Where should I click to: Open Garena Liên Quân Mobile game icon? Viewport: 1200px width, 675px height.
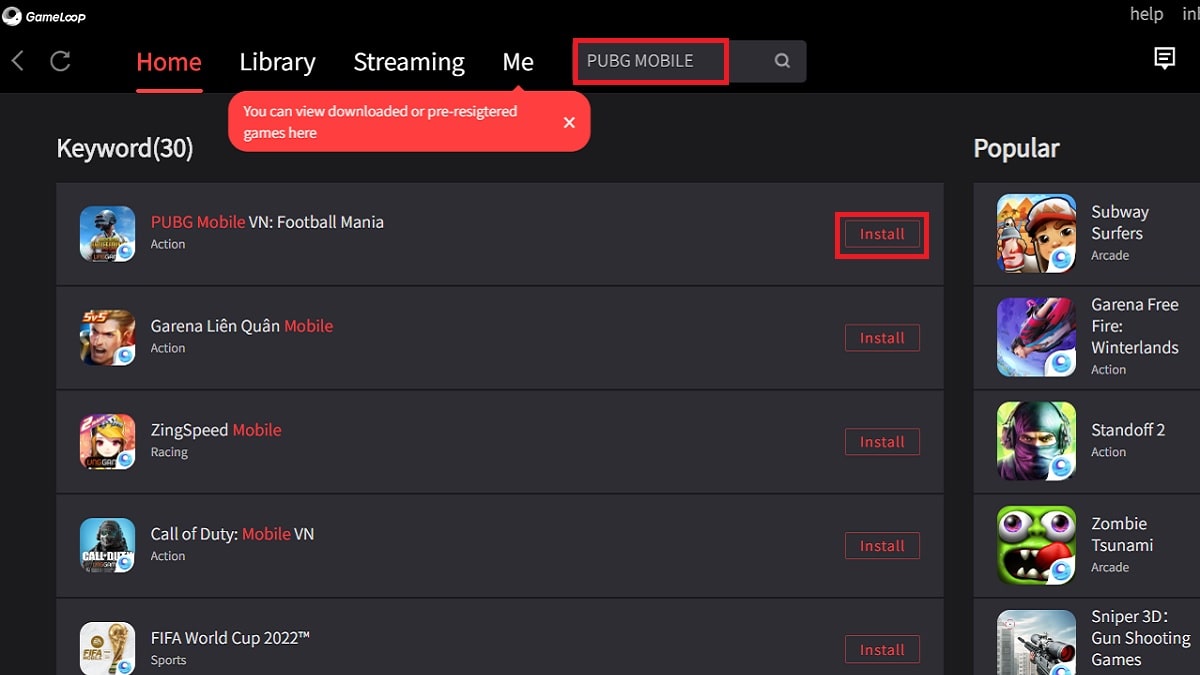107,338
